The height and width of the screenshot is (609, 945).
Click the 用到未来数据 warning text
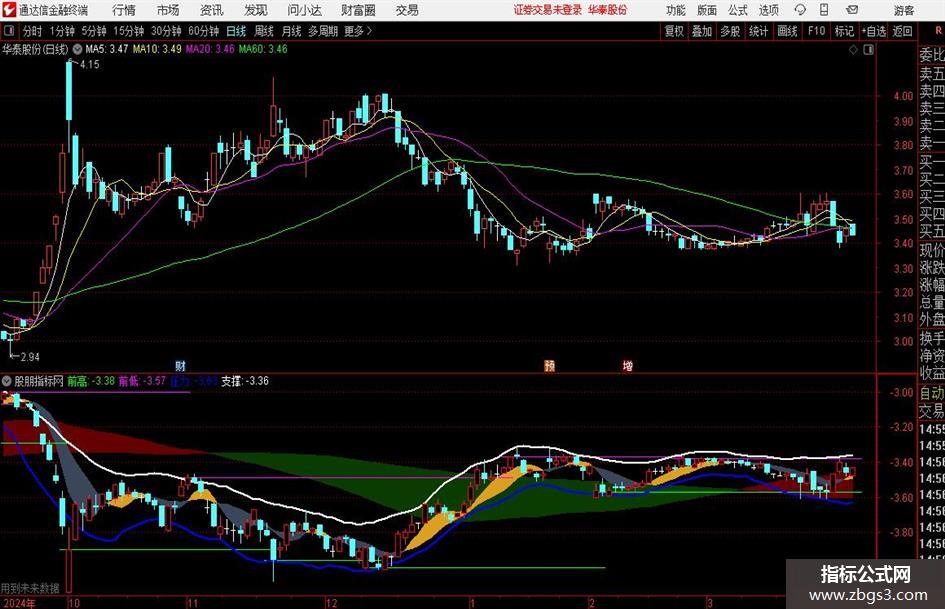pyautogui.click(x=30, y=588)
